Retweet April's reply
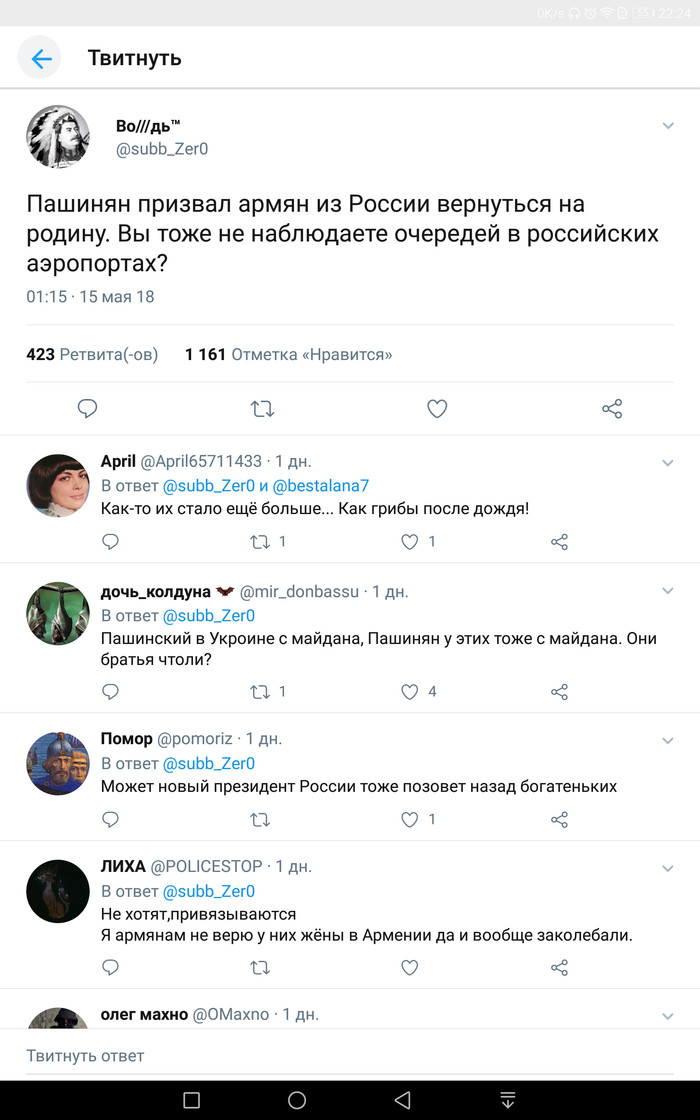The width and height of the screenshot is (700, 1120). click(x=260, y=541)
